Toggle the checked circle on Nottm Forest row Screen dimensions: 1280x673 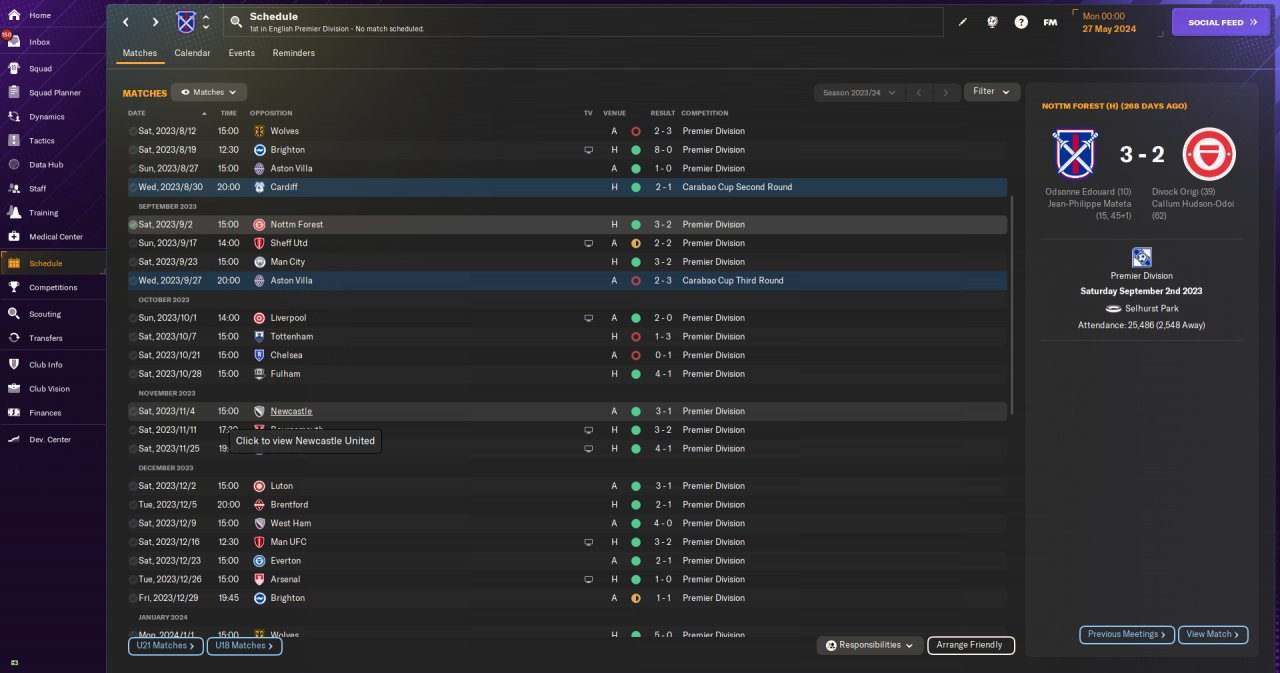point(133,225)
